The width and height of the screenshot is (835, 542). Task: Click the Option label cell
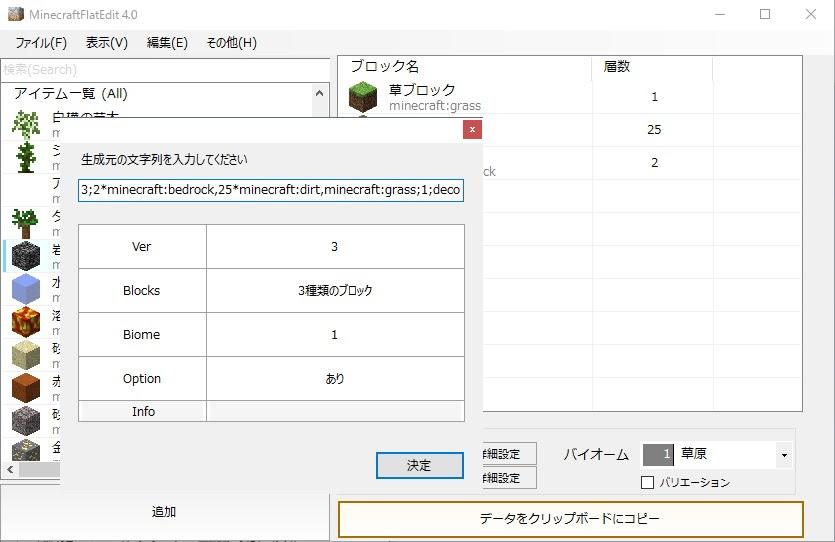tap(142, 379)
